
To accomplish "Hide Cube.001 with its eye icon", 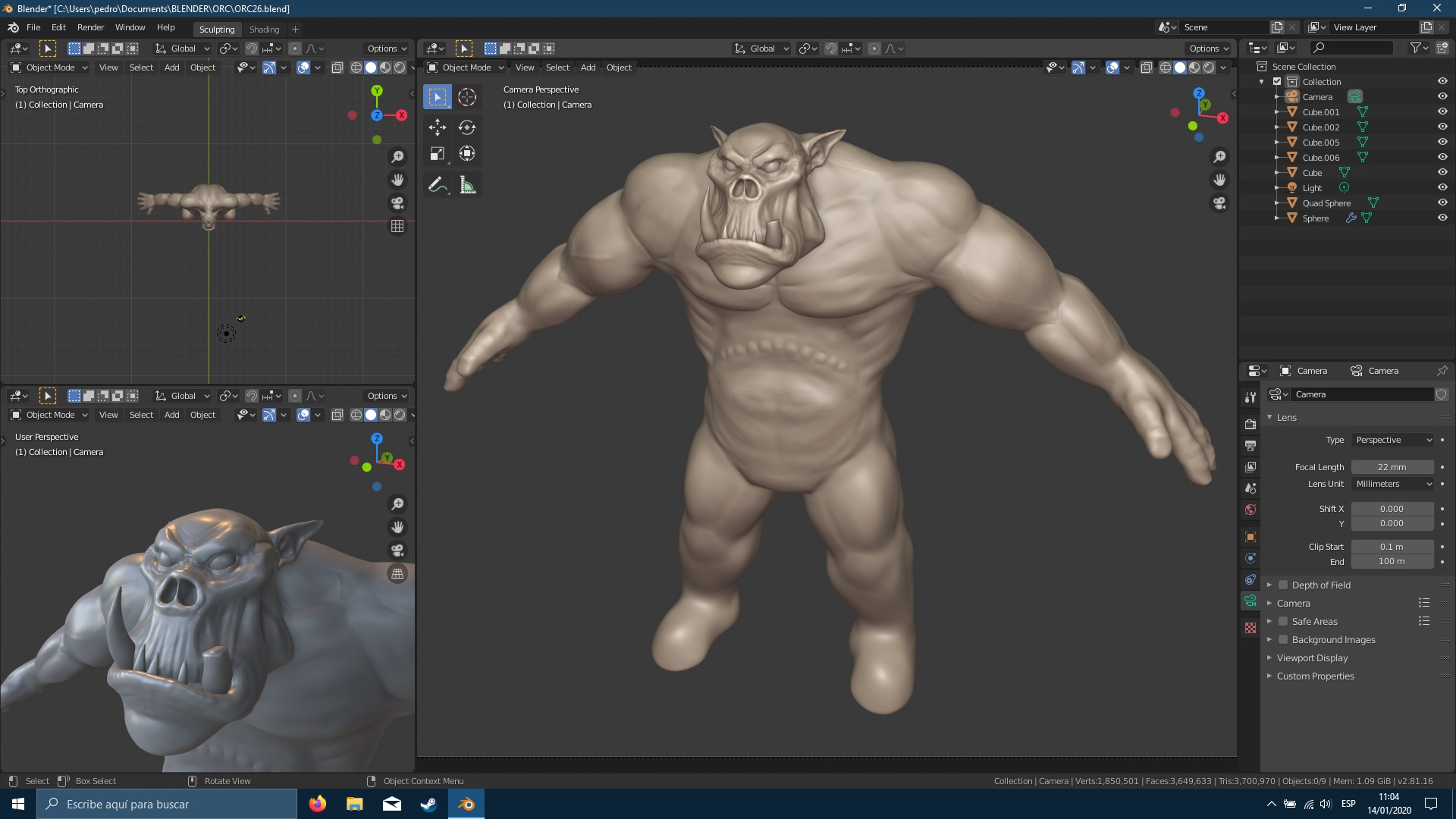I will [x=1442, y=111].
